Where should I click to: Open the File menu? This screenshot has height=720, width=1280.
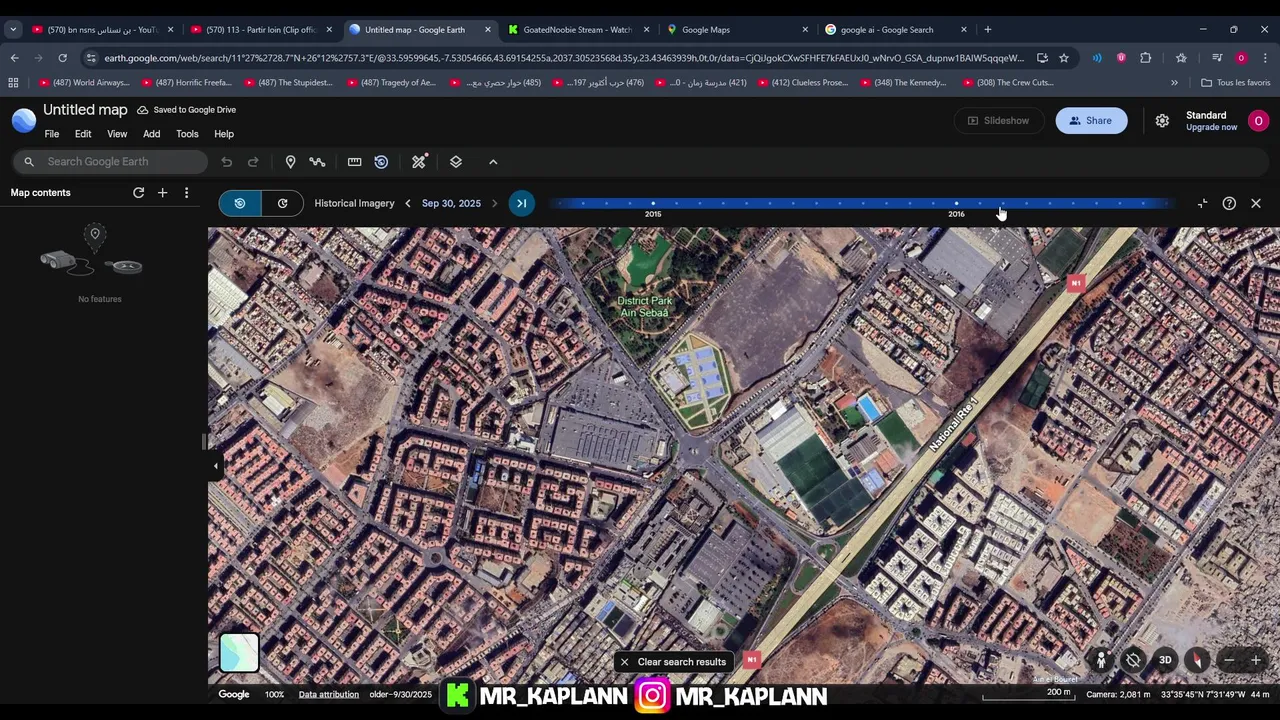point(52,134)
